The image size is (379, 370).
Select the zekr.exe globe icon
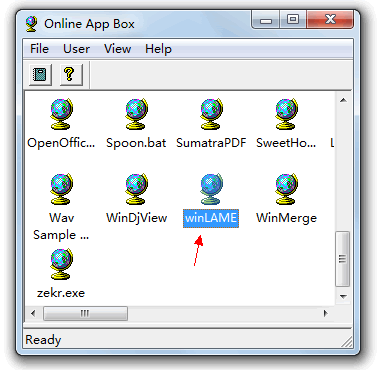pos(61,264)
